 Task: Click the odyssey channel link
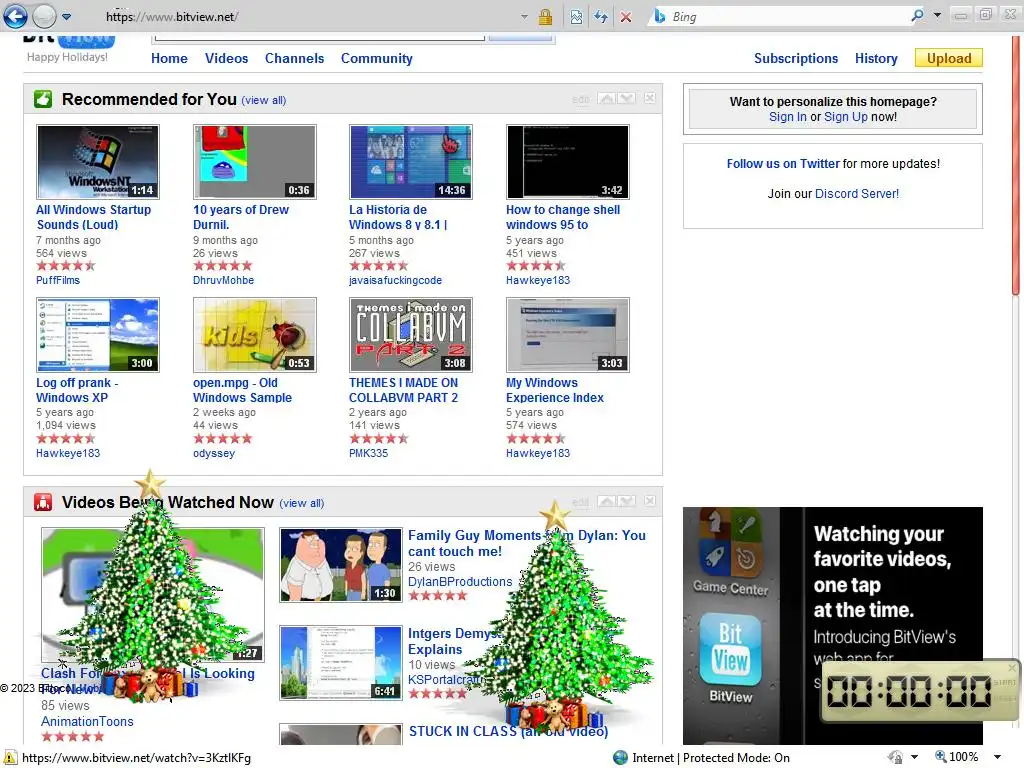[214, 453]
